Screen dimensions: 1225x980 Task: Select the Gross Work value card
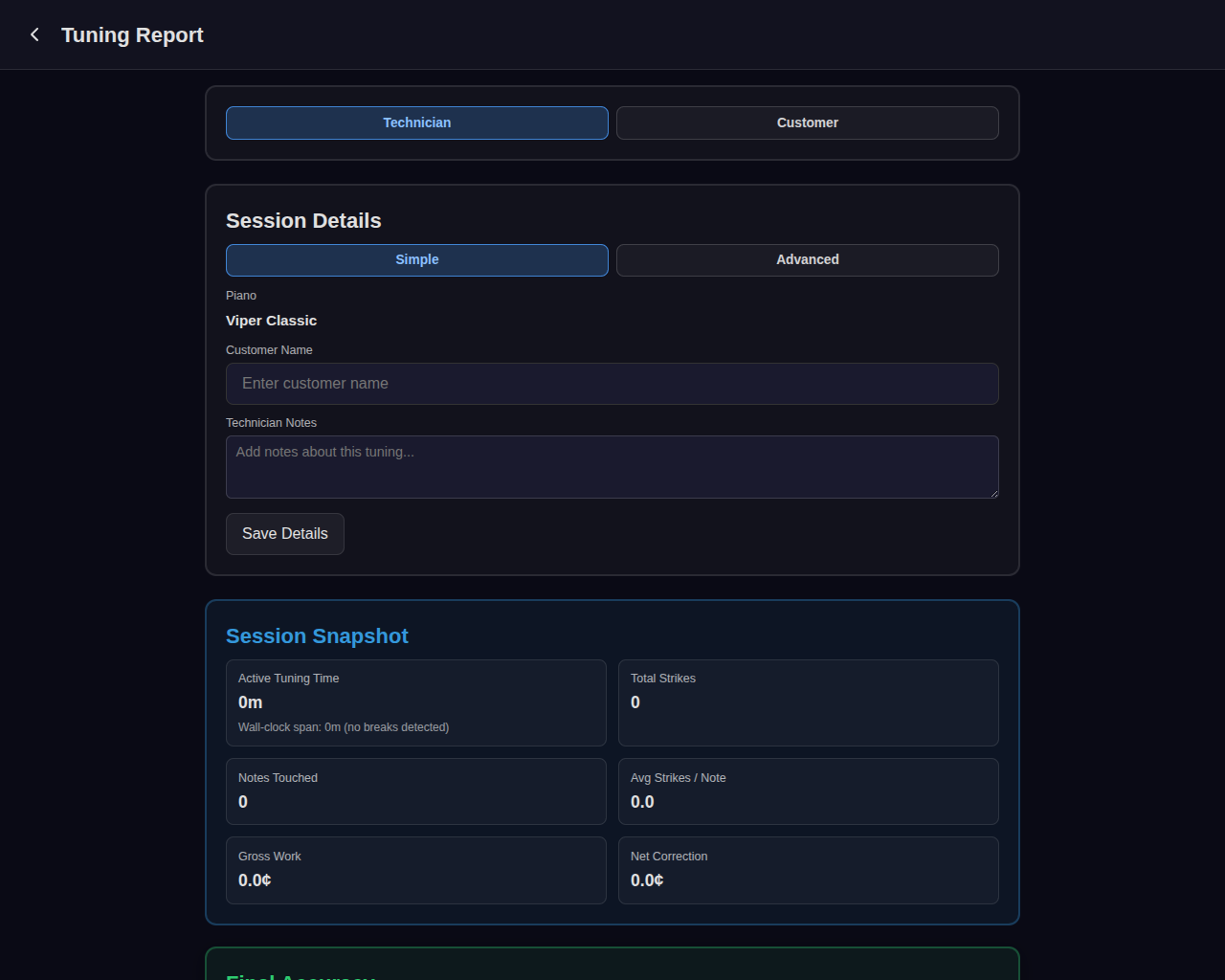coord(415,870)
